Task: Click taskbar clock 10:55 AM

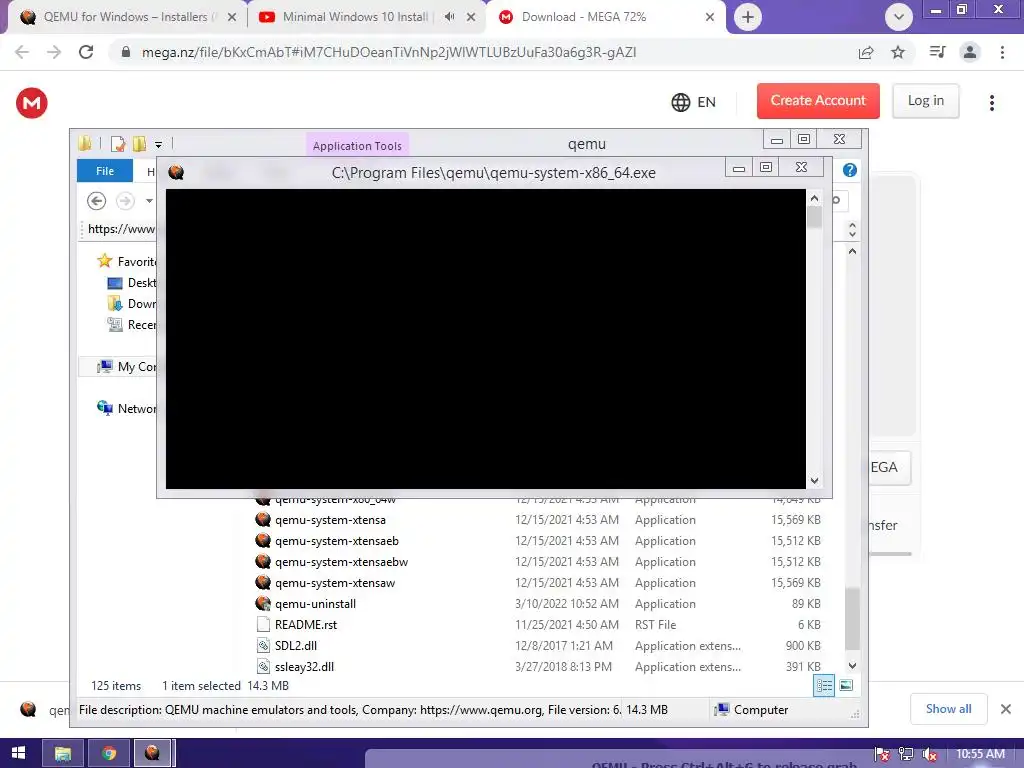Action: pos(980,754)
